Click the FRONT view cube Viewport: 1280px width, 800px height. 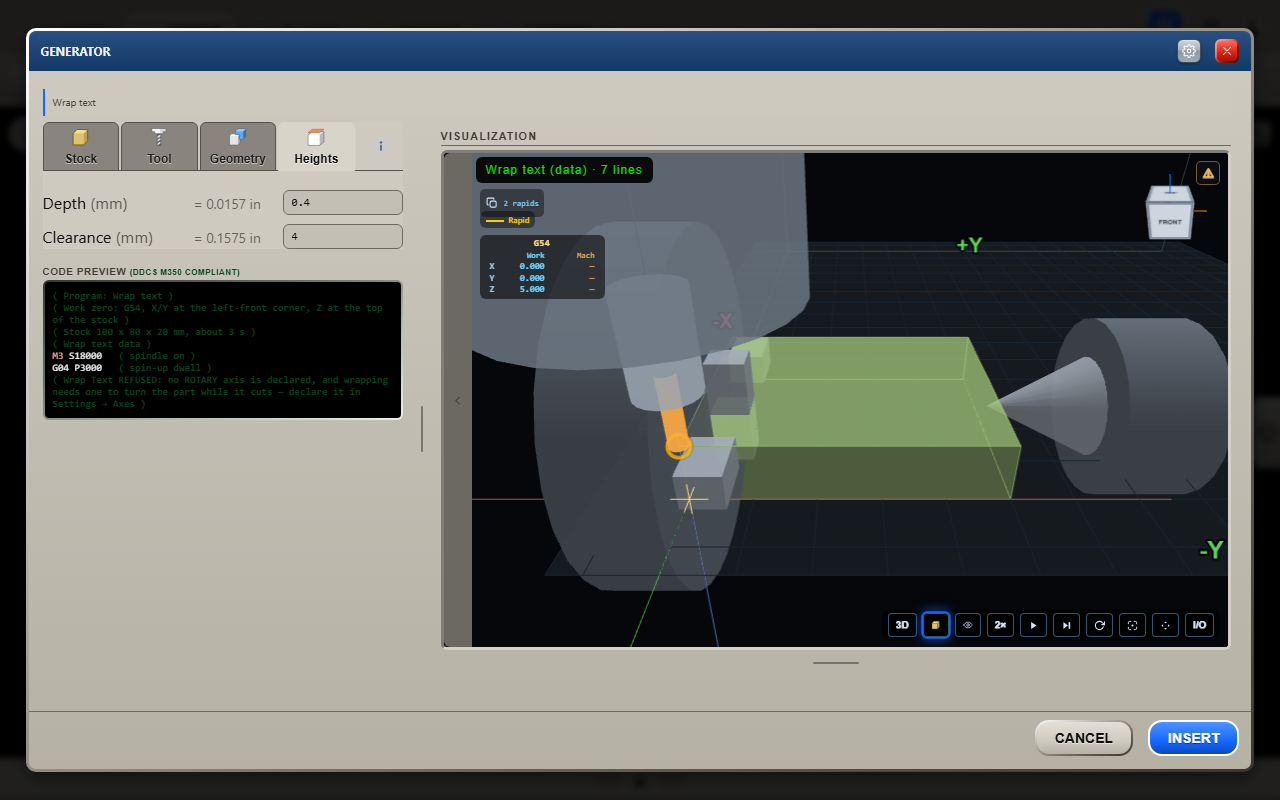1169,213
